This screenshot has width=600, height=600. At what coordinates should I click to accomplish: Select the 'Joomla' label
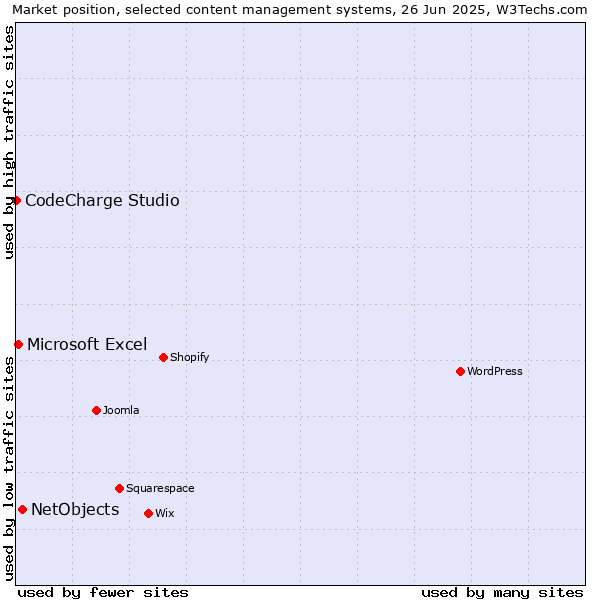click(121, 410)
